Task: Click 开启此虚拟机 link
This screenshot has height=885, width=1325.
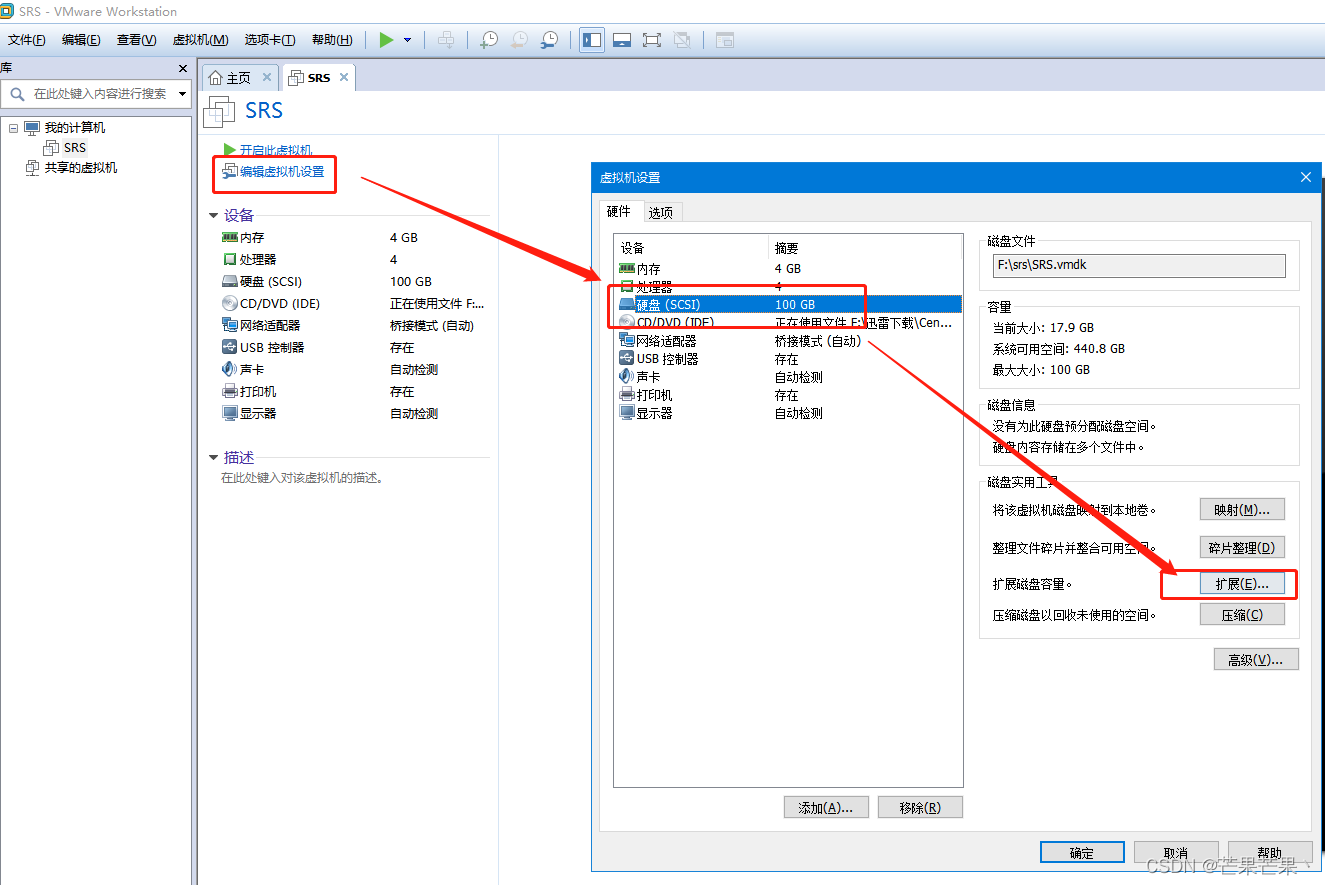Action: (276, 150)
